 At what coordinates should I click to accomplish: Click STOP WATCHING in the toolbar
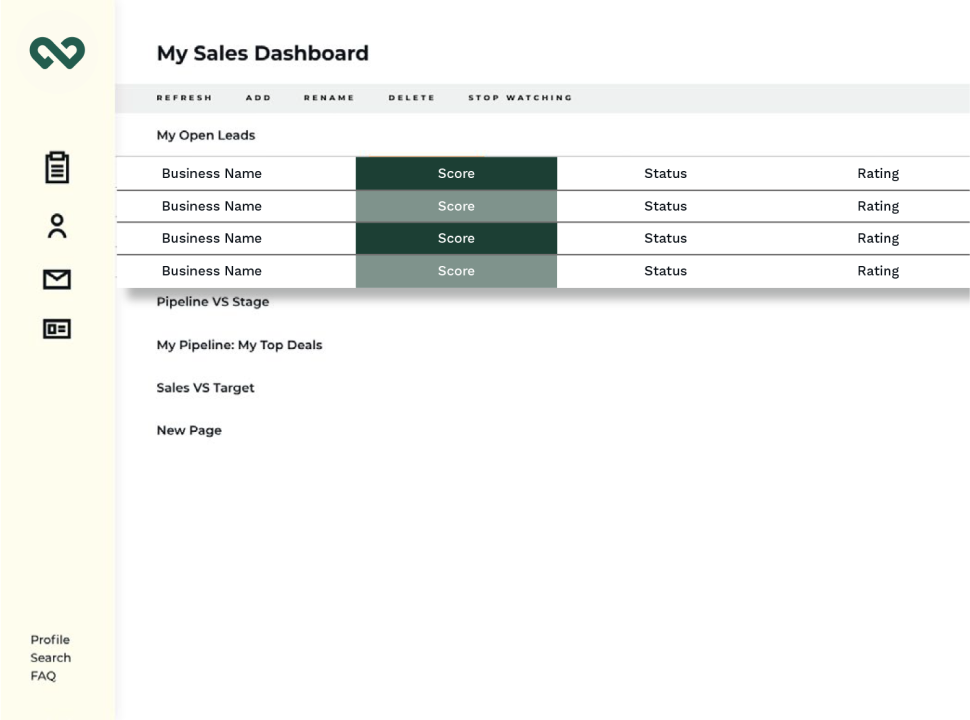tap(520, 98)
